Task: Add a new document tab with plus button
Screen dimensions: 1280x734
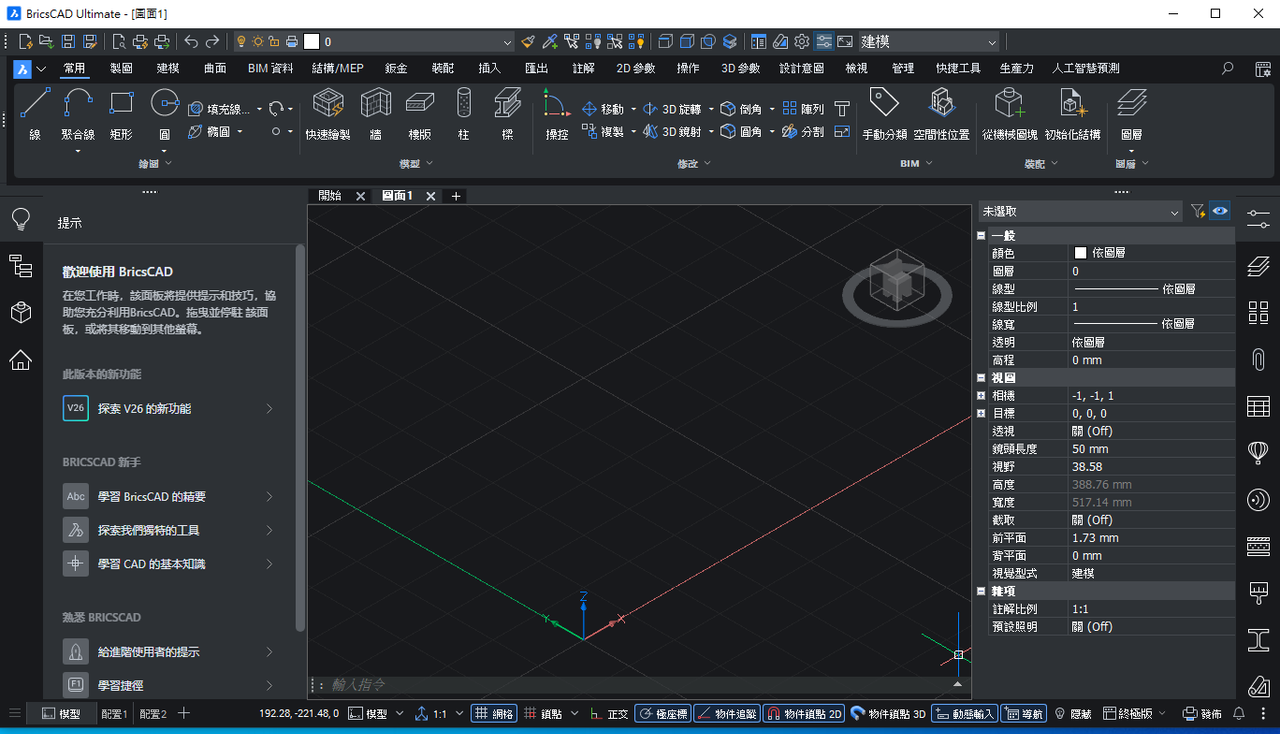Action: [456, 196]
